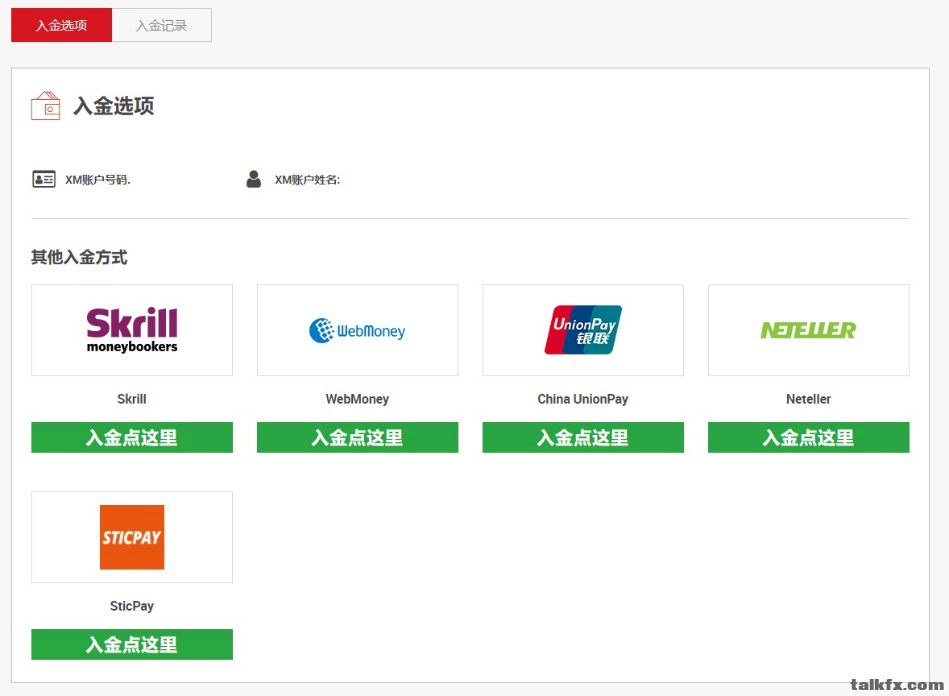Click 入金点这里 button under China UnionPay
This screenshot has width=949, height=696.
(x=583, y=438)
